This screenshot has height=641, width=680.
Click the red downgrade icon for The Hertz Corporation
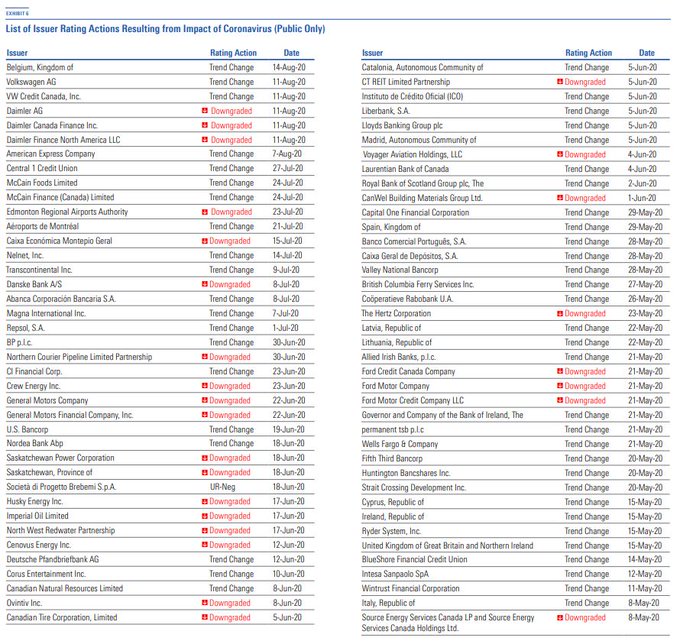[x=560, y=313]
